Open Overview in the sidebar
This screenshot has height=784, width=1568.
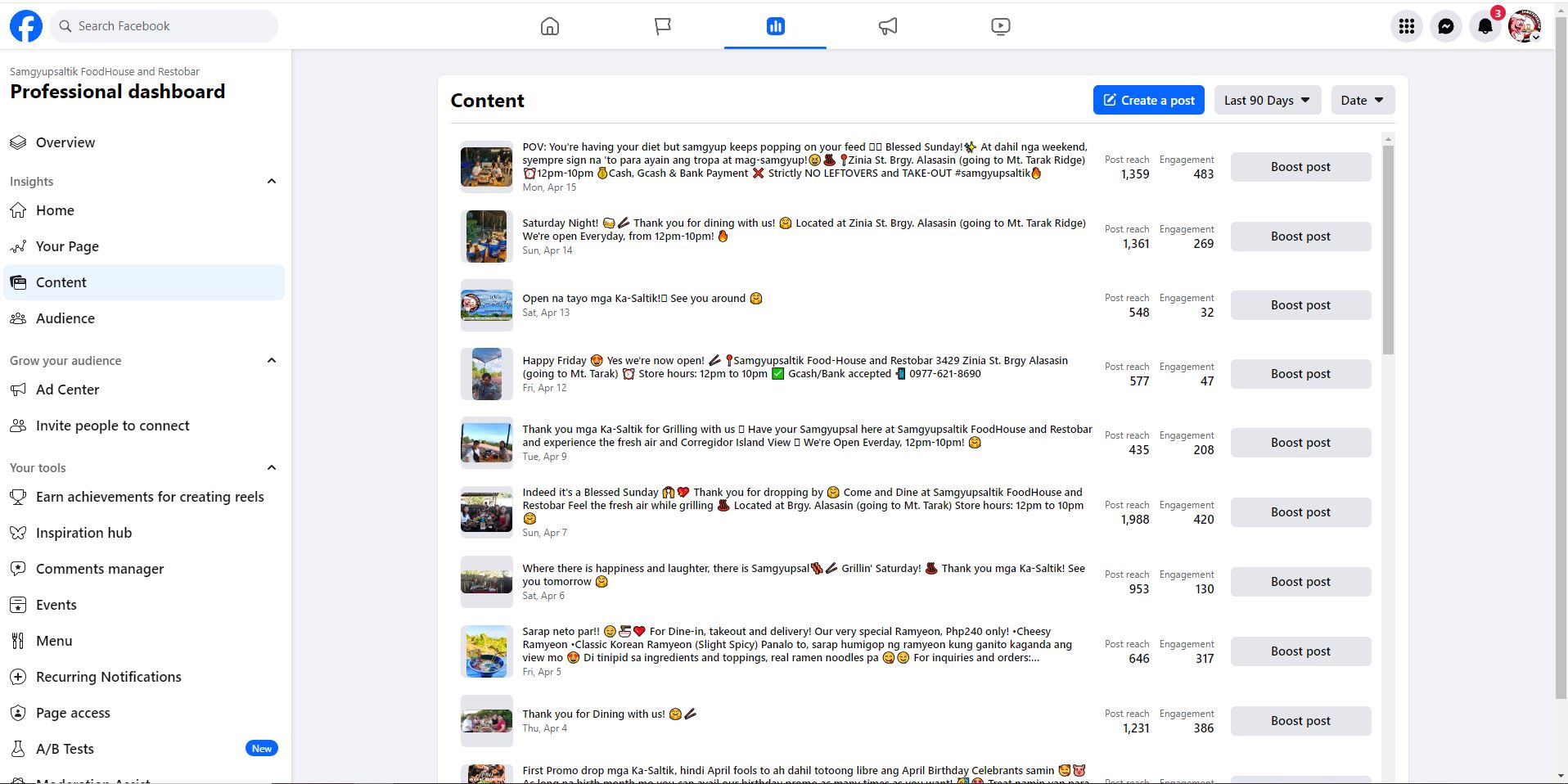(x=144, y=142)
